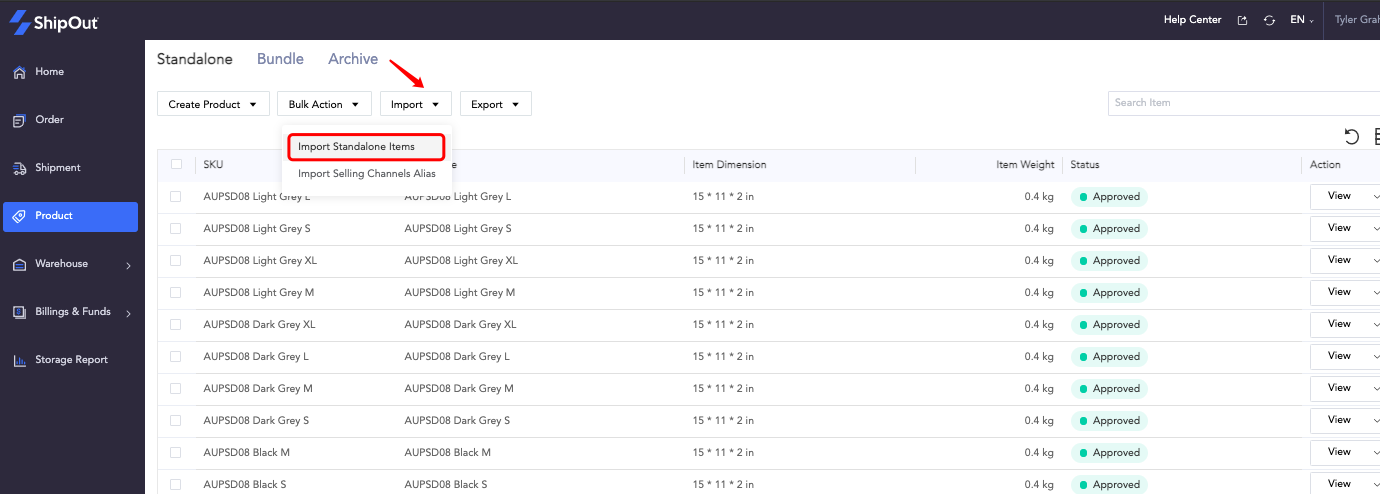Image resolution: width=1380 pixels, height=494 pixels.
Task: Open the Storage Report chart icon
Action: point(19,360)
